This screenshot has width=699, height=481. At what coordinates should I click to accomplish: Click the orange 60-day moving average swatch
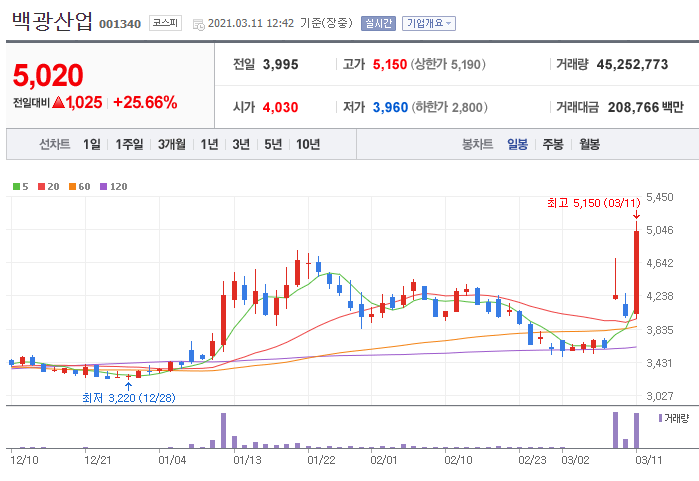click(72, 186)
